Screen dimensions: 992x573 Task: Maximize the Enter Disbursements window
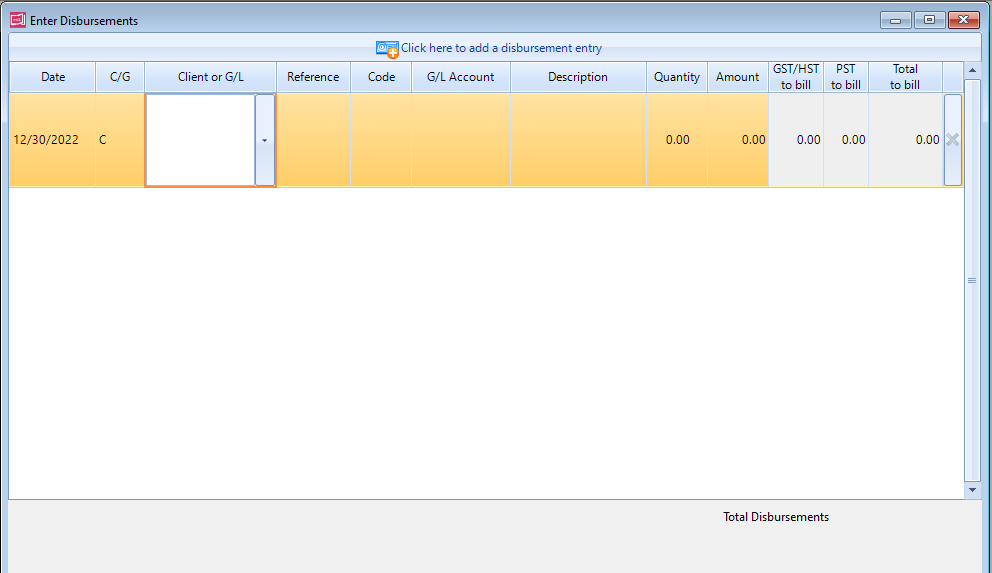(x=929, y=20)
